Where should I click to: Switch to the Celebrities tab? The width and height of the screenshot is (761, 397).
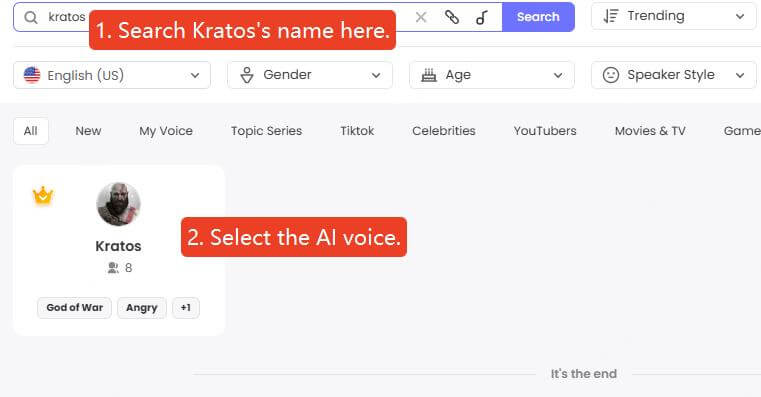444,131
